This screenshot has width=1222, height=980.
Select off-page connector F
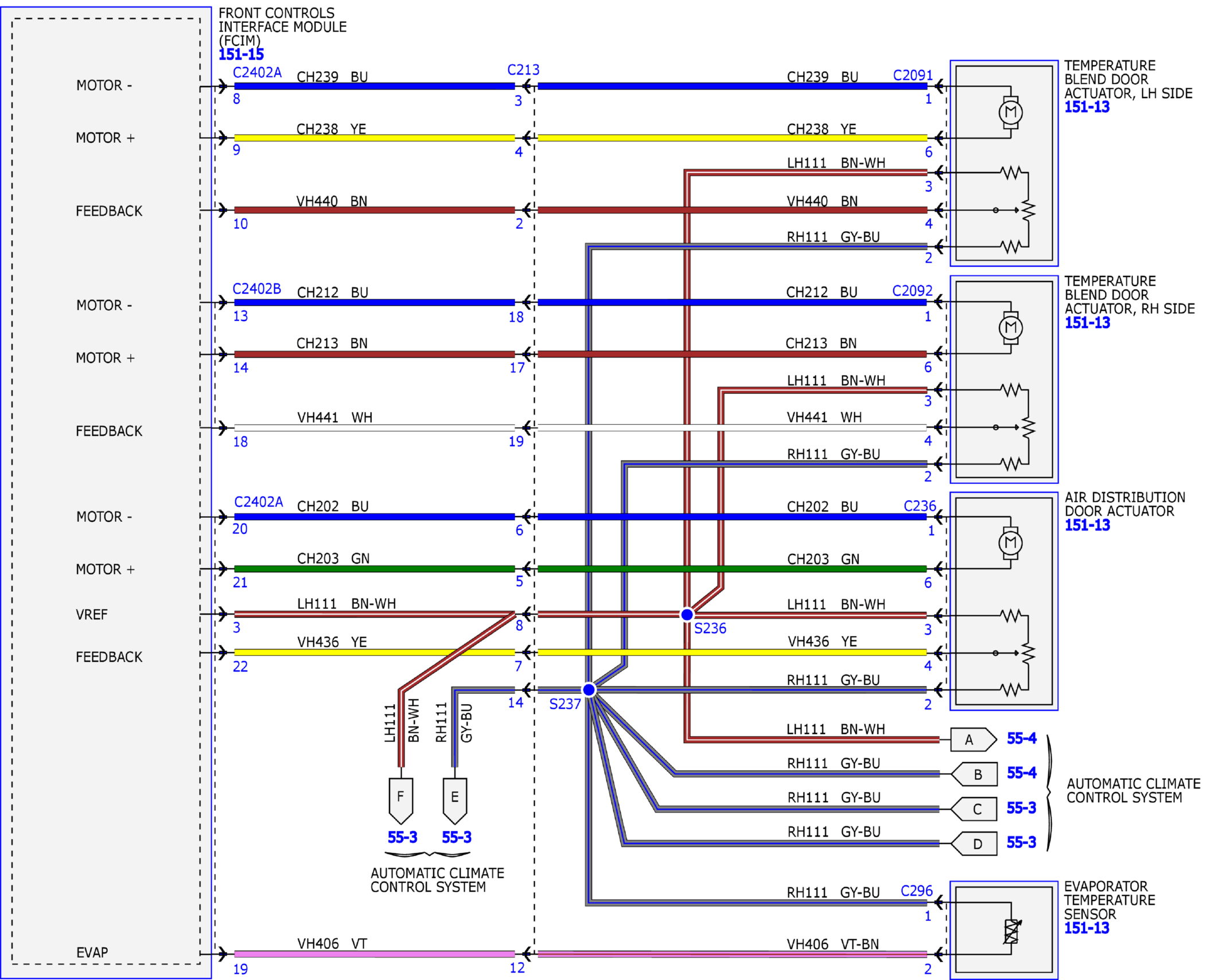[x=400, y=801]
